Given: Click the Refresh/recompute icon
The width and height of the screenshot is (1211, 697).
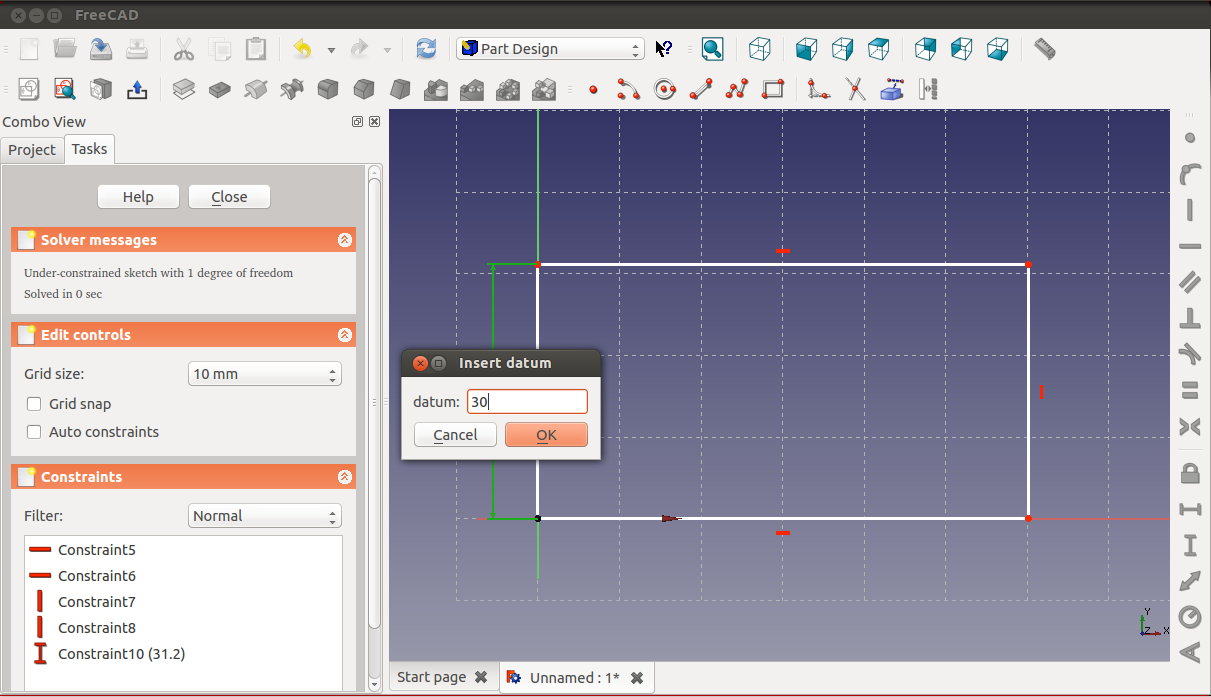Looking at the screenshot, I should (x=426, y=49).
